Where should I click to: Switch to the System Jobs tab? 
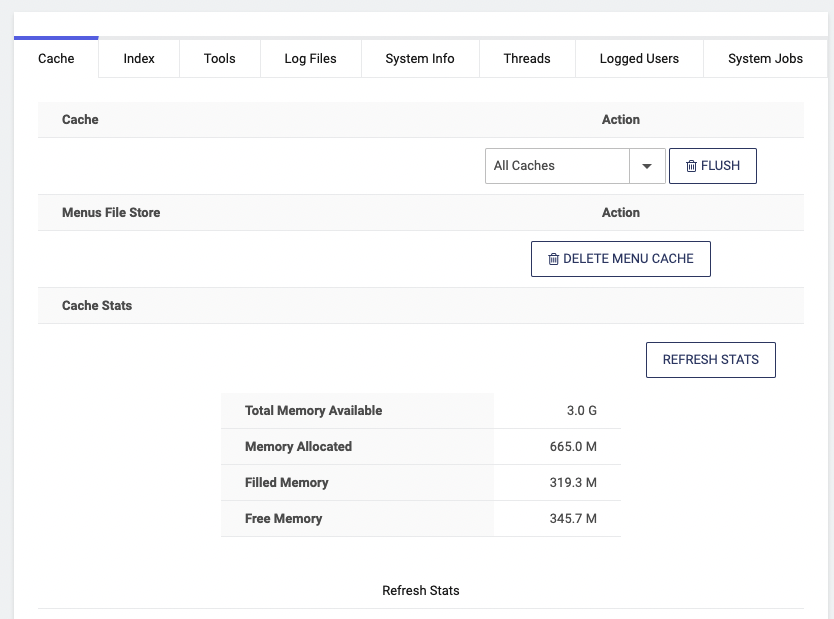765,59
